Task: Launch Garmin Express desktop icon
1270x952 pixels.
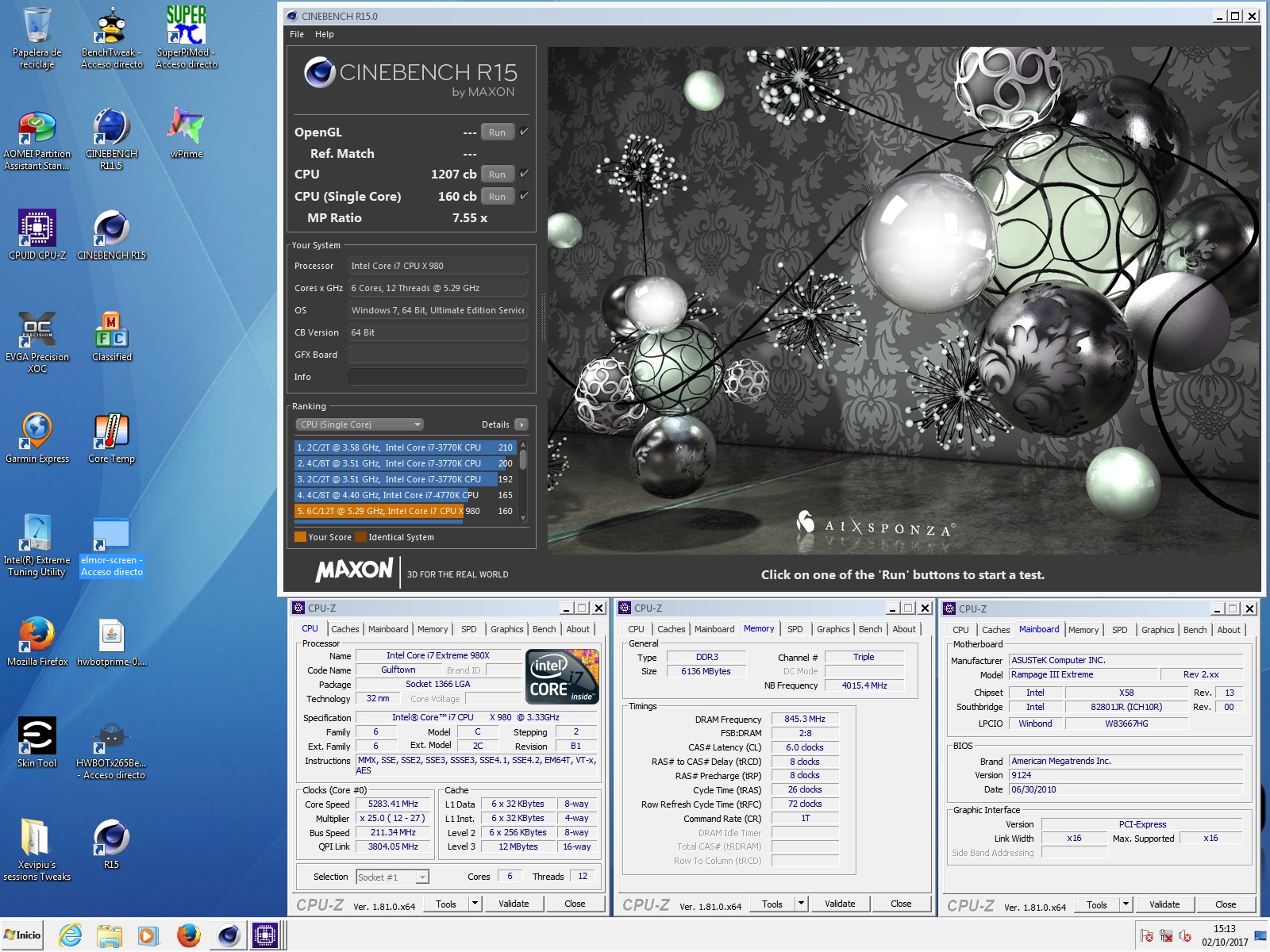Action: tap(37, 438)
